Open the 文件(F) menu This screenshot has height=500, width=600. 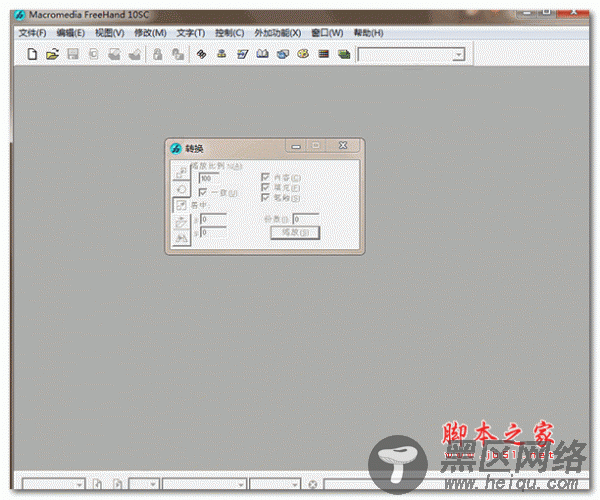point(33,33)
